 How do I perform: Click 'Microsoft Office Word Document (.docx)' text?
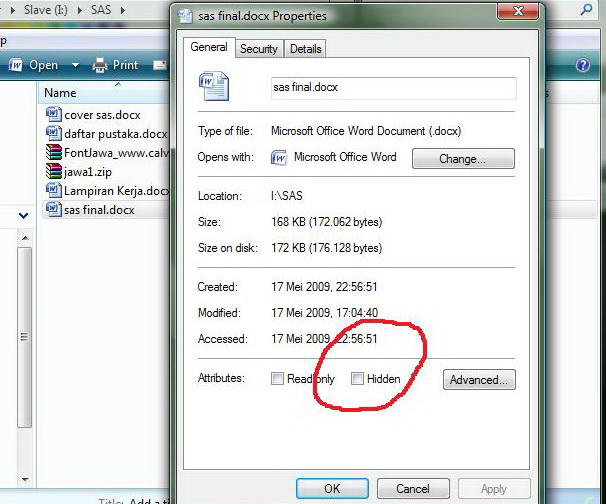(x=366, y=131)
